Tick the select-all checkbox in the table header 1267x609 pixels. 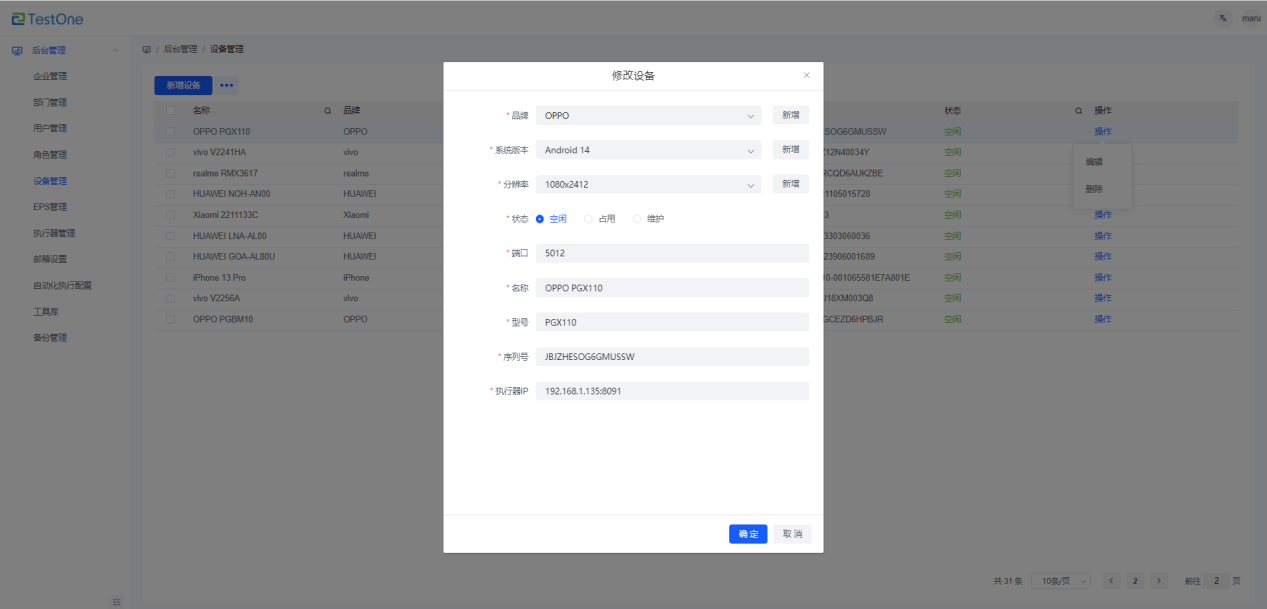click(x=171, y=110)
